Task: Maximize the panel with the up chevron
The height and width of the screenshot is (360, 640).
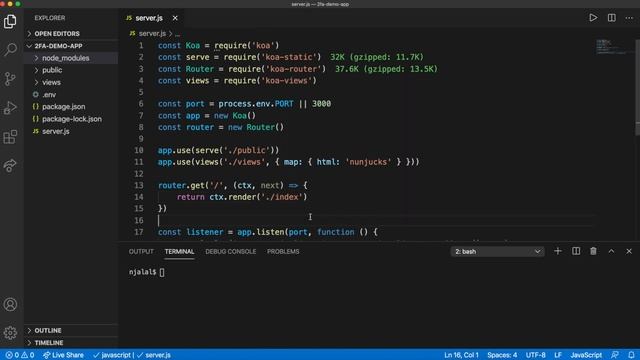Action: 611,251
